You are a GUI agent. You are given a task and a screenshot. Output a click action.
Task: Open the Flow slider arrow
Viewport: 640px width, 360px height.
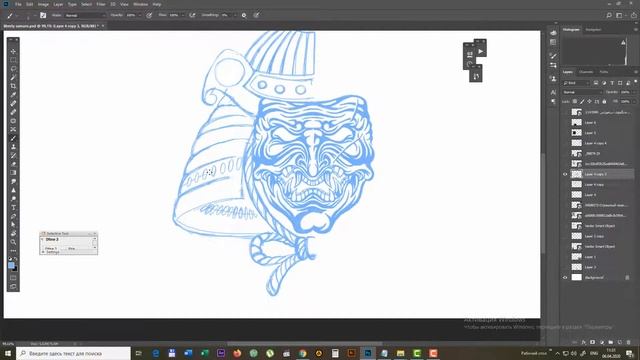[x=182, y=15]
